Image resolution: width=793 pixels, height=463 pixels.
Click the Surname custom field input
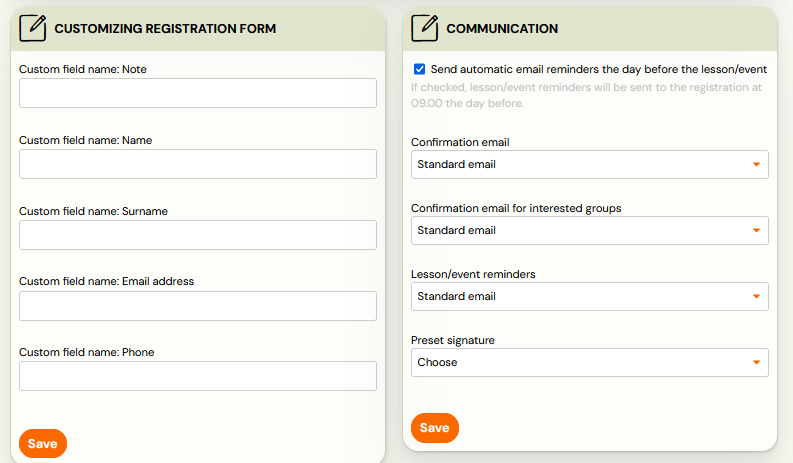pos(198,235)
